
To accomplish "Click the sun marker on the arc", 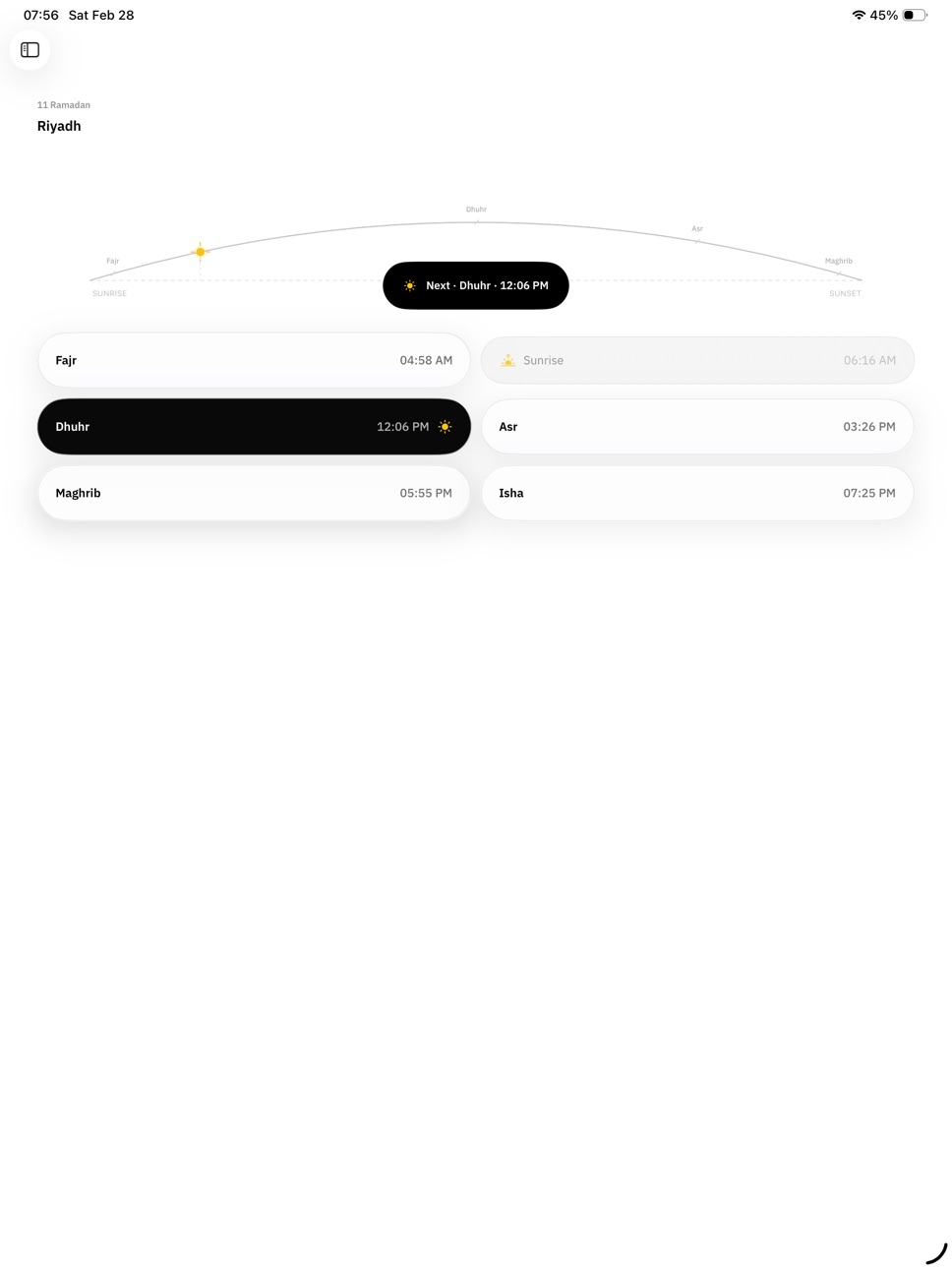I will click(x=201, y=252).
